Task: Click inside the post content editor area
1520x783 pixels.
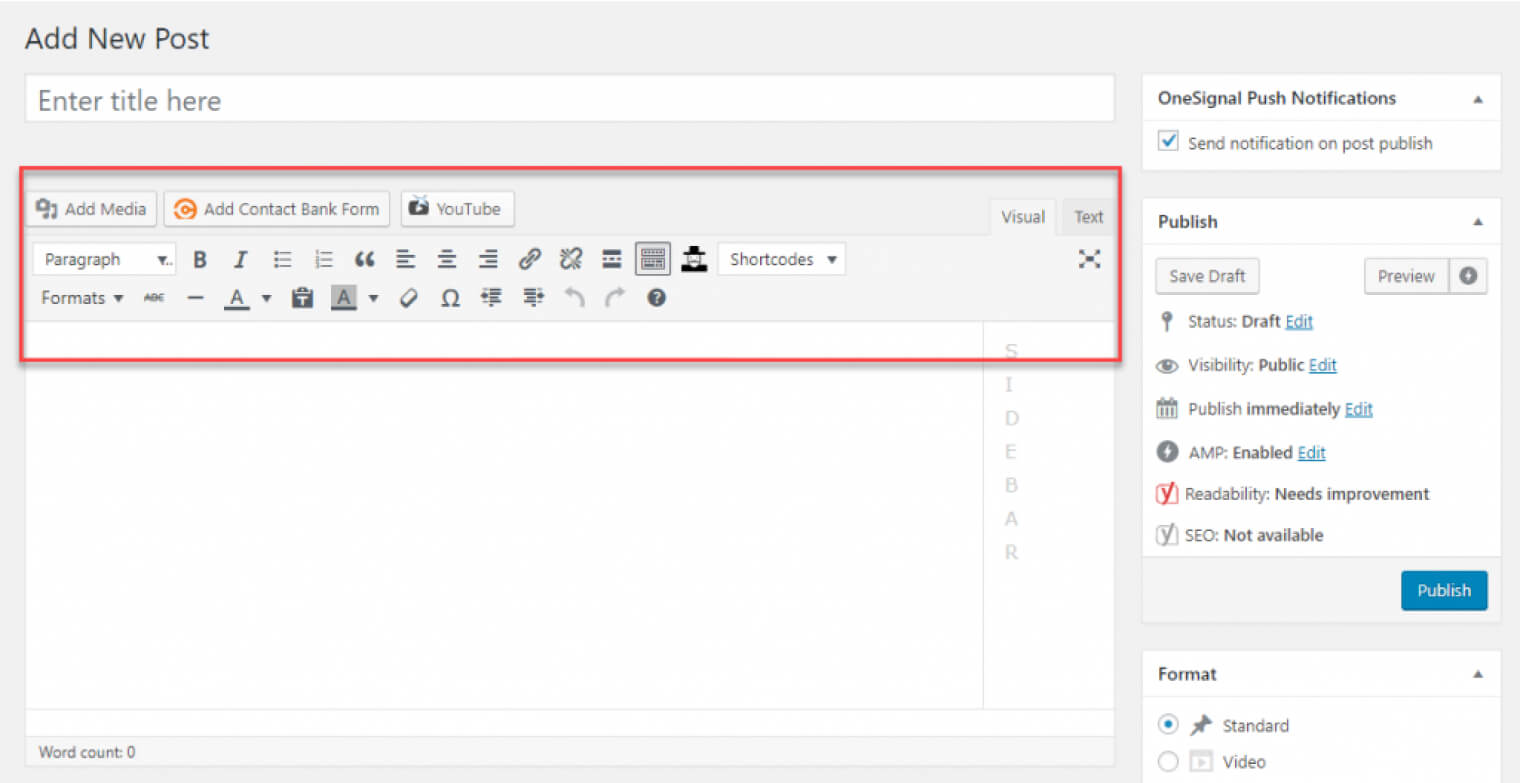Action: (503, 515)
